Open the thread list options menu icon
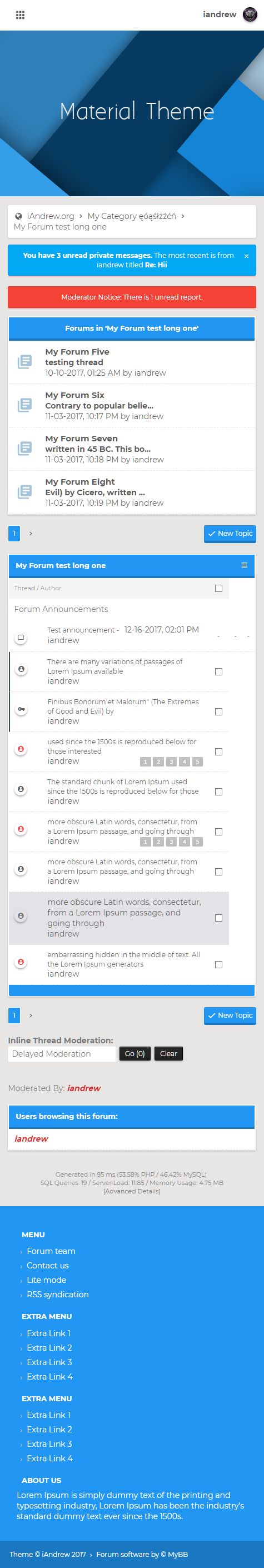The image size is (264, 1568). click(245, 565)
